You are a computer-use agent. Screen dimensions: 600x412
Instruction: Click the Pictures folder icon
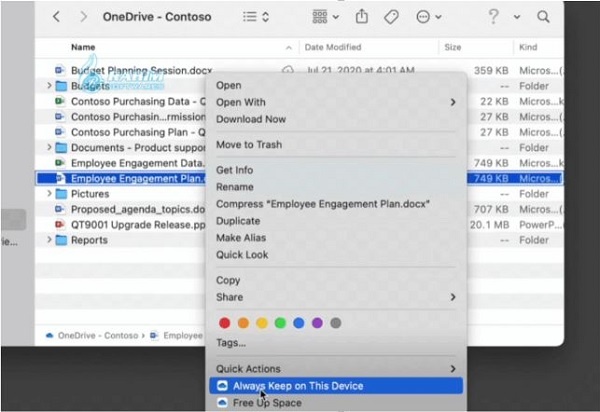click(61, 194)
